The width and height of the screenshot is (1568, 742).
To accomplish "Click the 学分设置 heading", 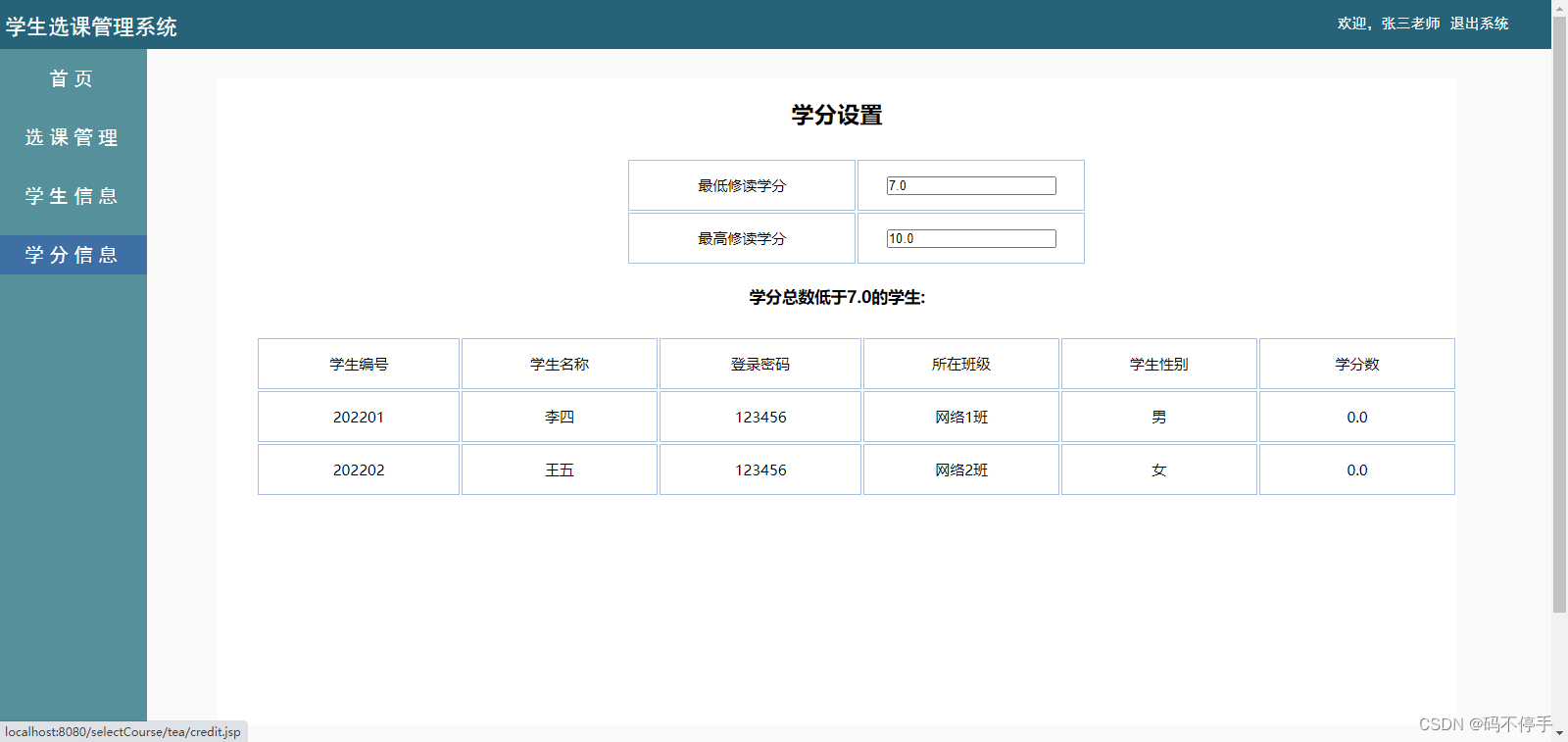I will tap(837, 115).
